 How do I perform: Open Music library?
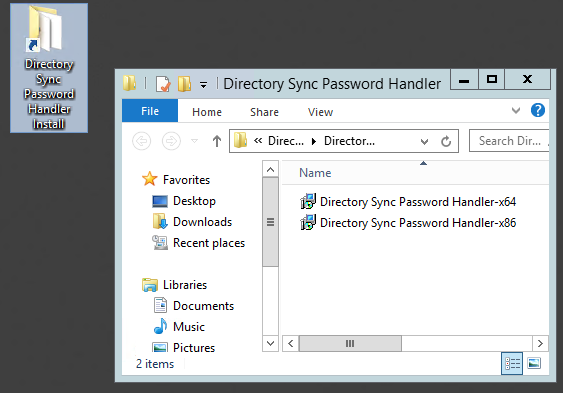(189, 327)
